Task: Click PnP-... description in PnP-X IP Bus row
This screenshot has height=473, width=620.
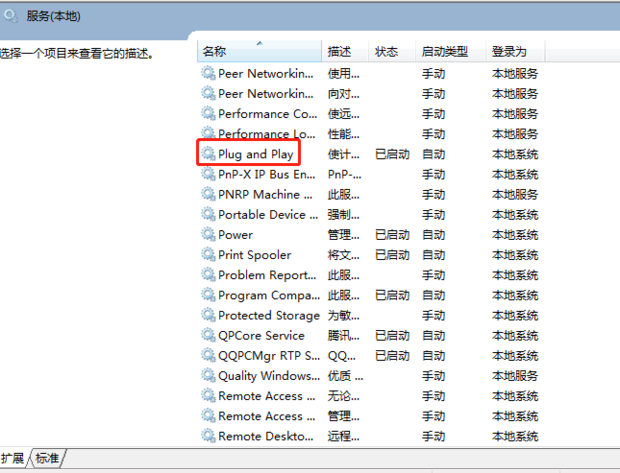Action: pos(344,174)
